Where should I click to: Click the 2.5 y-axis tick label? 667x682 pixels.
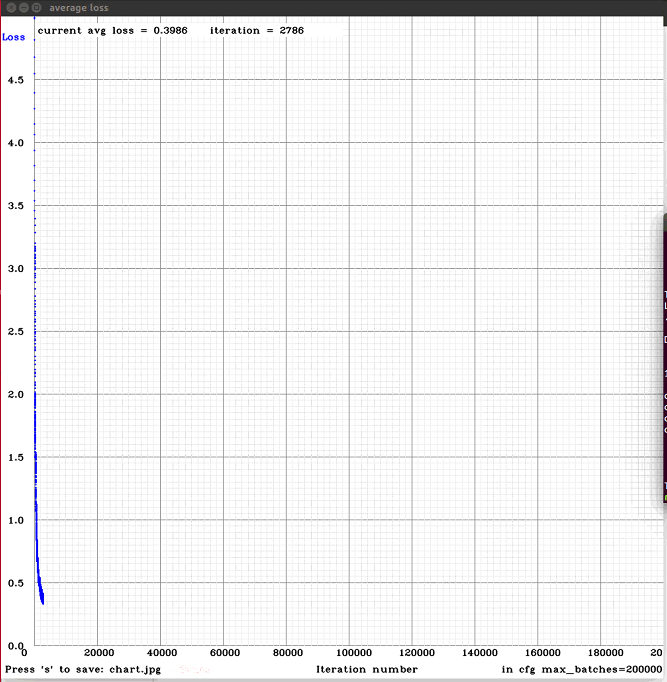(16, 331)
